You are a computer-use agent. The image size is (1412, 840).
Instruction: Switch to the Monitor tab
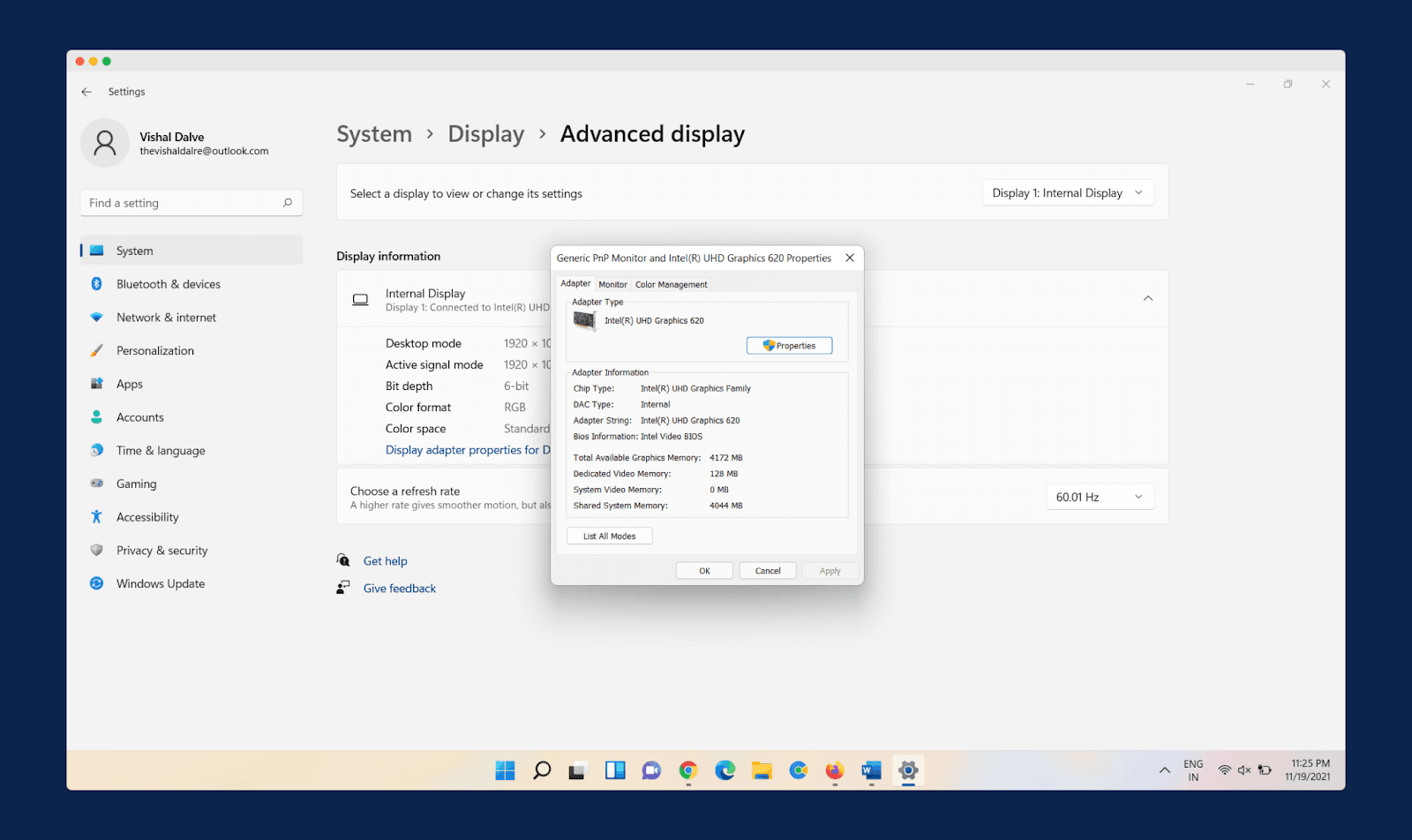612,283
